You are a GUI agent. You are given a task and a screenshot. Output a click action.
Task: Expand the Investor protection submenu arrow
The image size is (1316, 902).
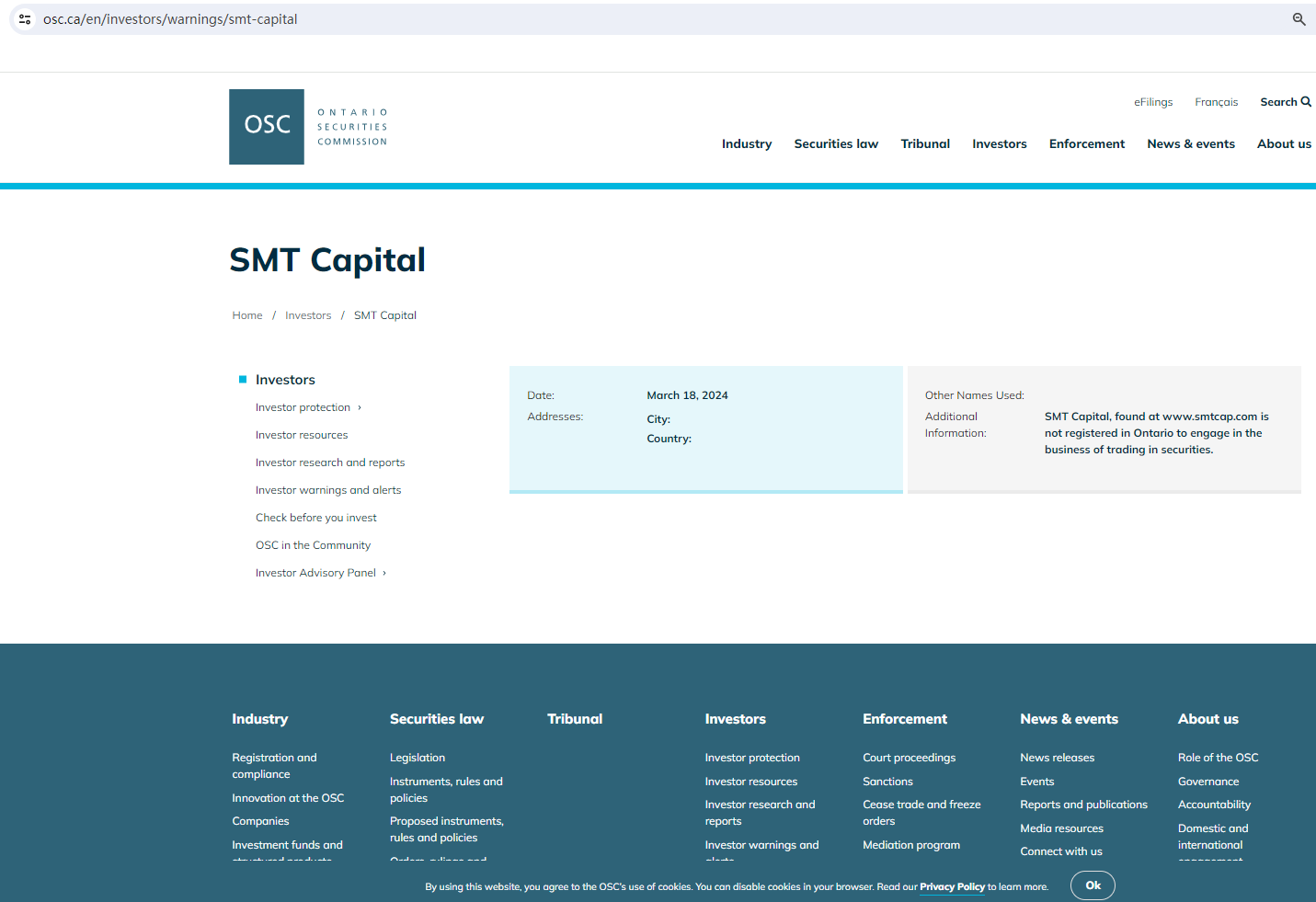click(360, 407)
